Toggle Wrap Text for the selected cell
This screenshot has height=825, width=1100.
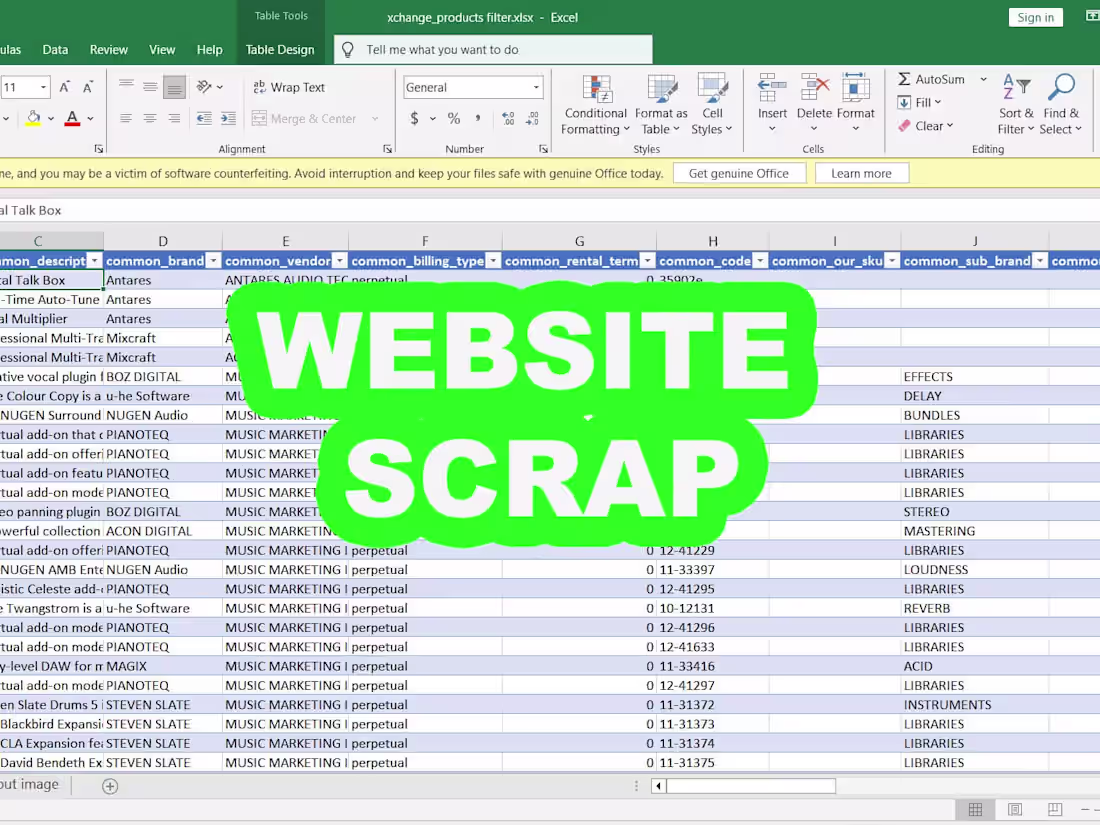(x=289, y=87)
